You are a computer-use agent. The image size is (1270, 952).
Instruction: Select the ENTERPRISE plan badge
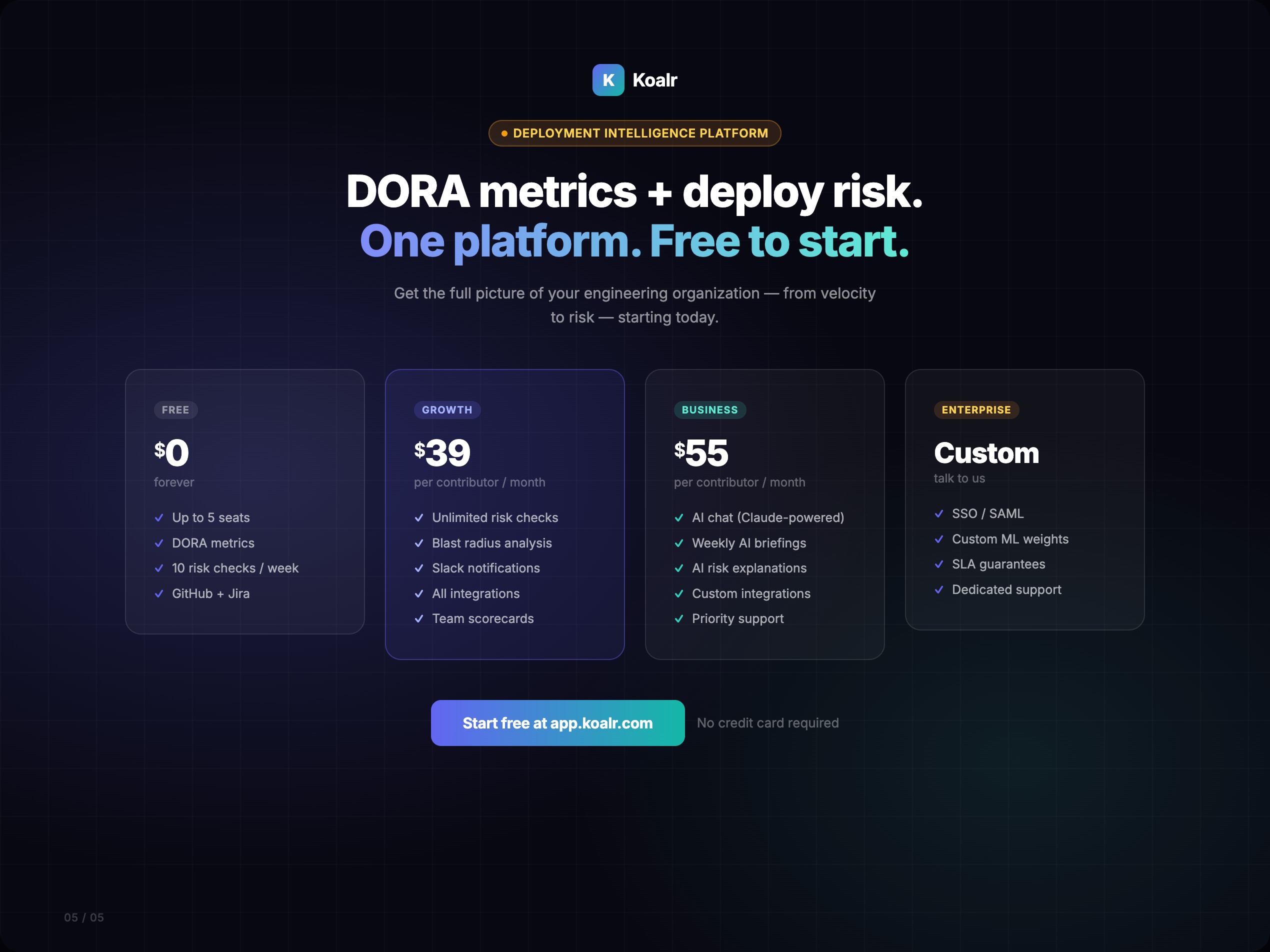tap(976, 410)
